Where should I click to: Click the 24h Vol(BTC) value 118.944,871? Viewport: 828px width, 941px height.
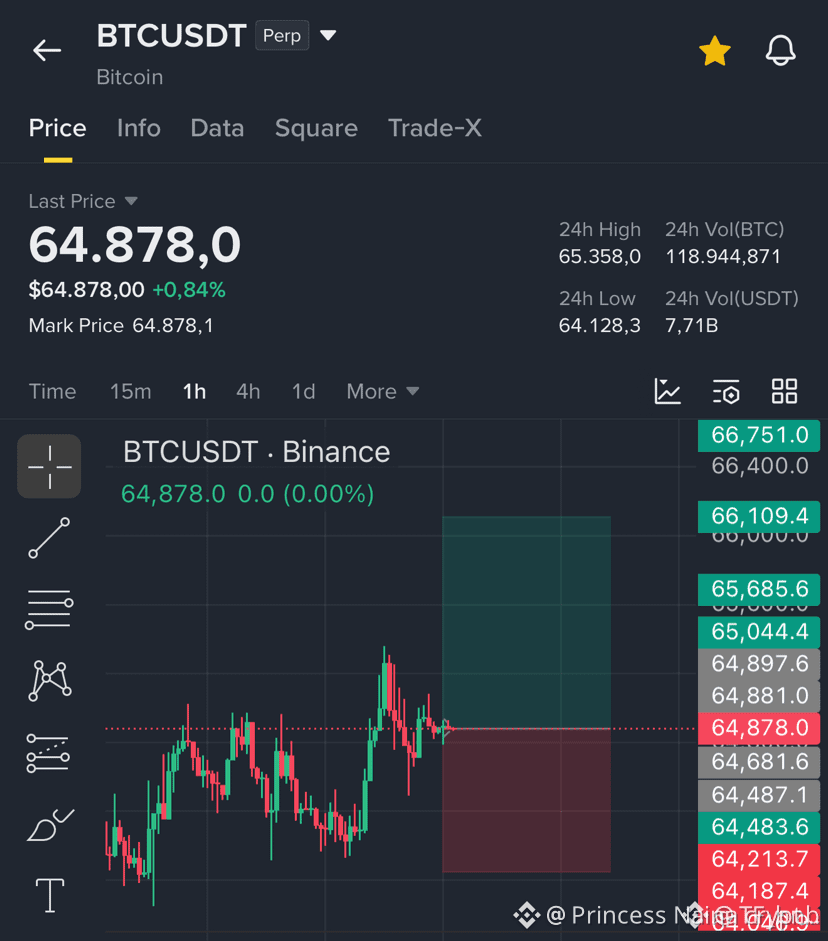(x=723, y=257)
